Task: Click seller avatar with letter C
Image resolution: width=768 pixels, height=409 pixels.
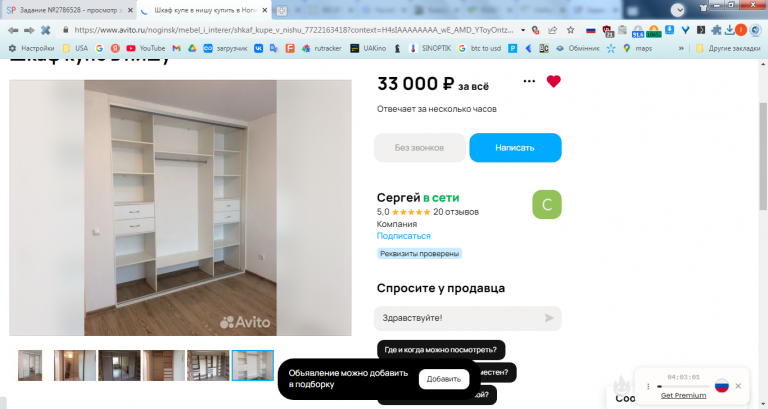Action: 547,204
